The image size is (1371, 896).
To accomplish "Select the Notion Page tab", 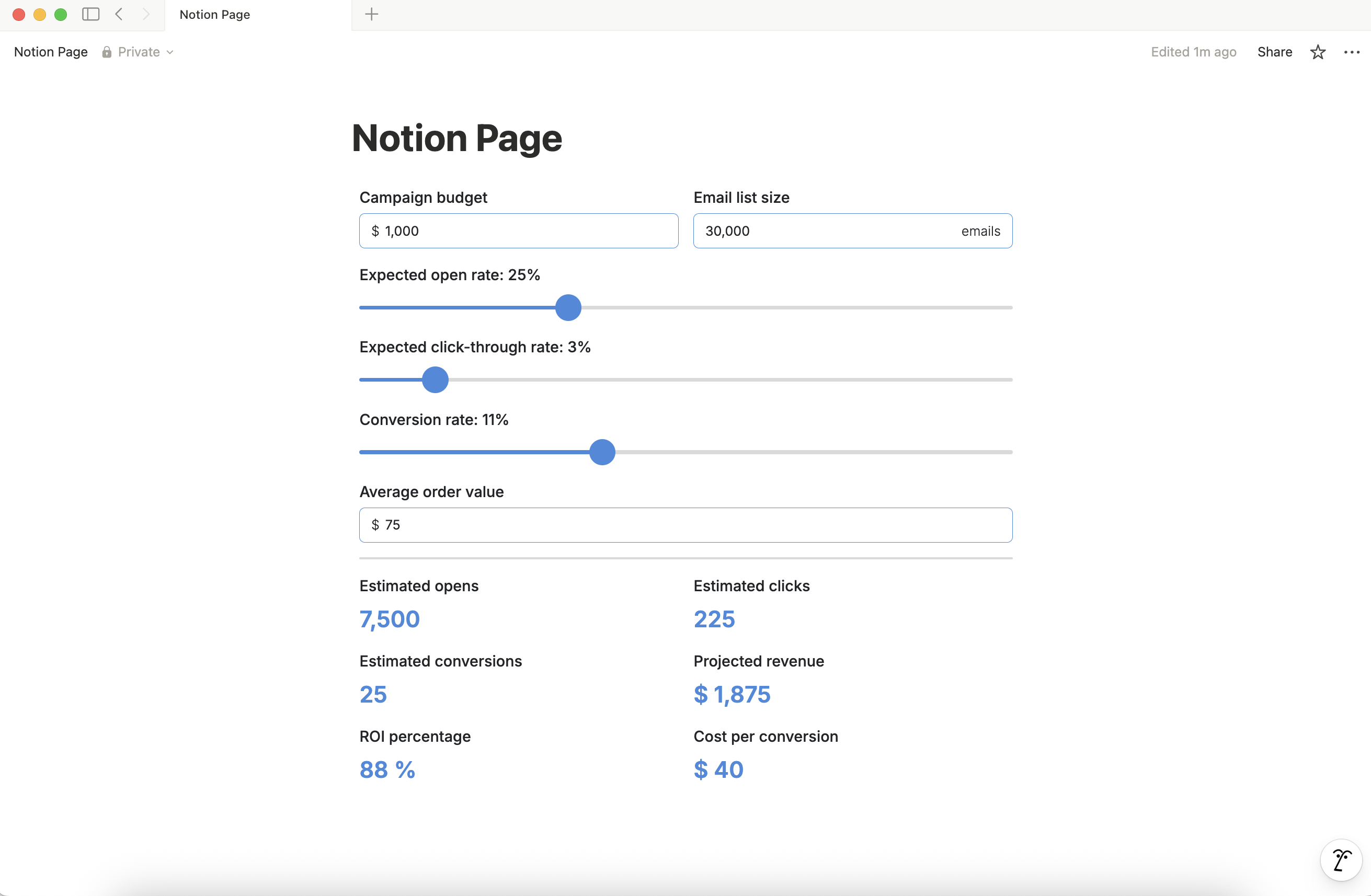I will [214, 15].
